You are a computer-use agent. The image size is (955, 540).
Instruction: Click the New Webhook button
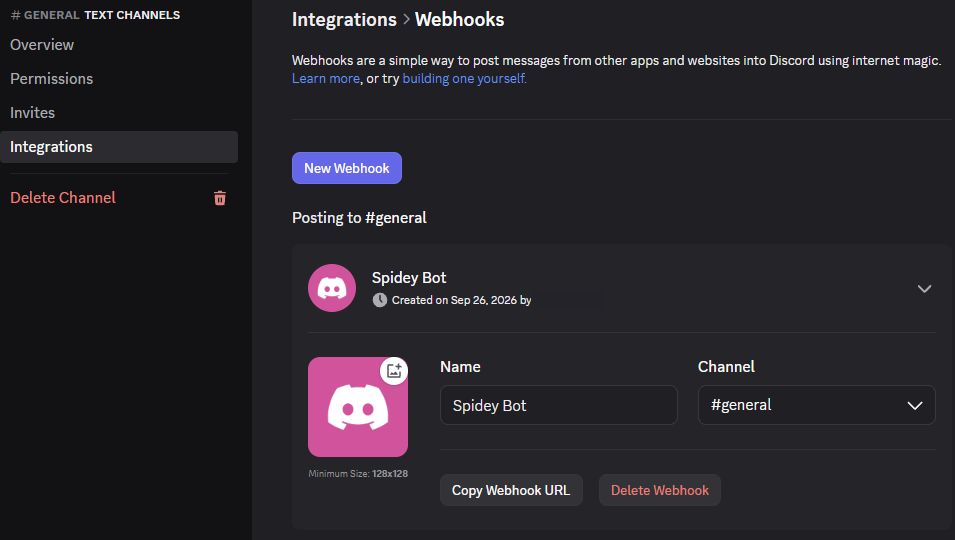(347, 168)
